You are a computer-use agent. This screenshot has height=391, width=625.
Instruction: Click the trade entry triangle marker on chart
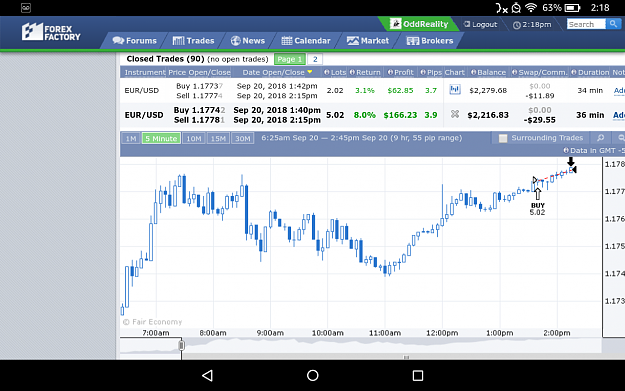(535, 180)
